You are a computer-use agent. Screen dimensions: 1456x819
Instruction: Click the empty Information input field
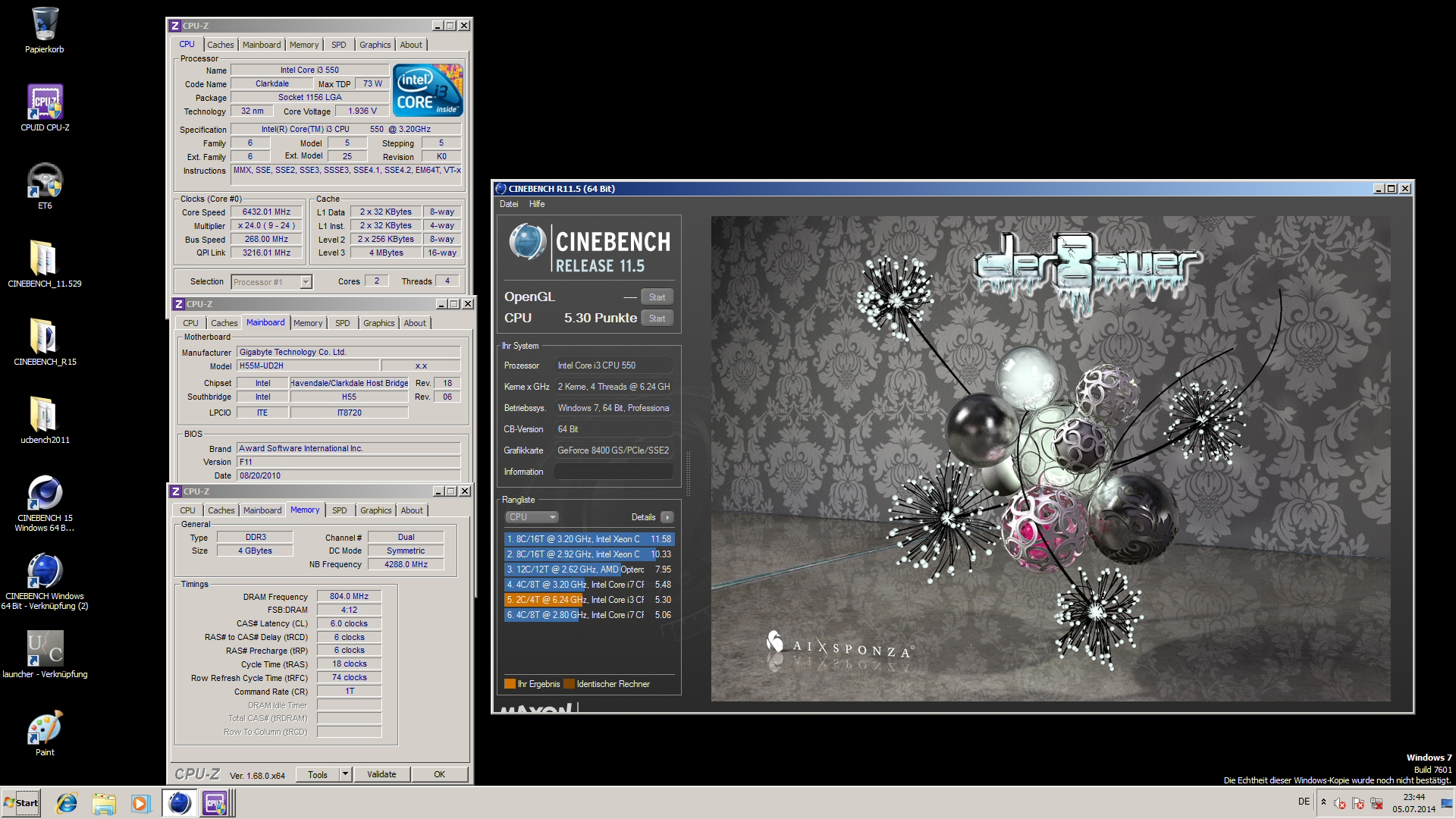click(x=613, y=472)
